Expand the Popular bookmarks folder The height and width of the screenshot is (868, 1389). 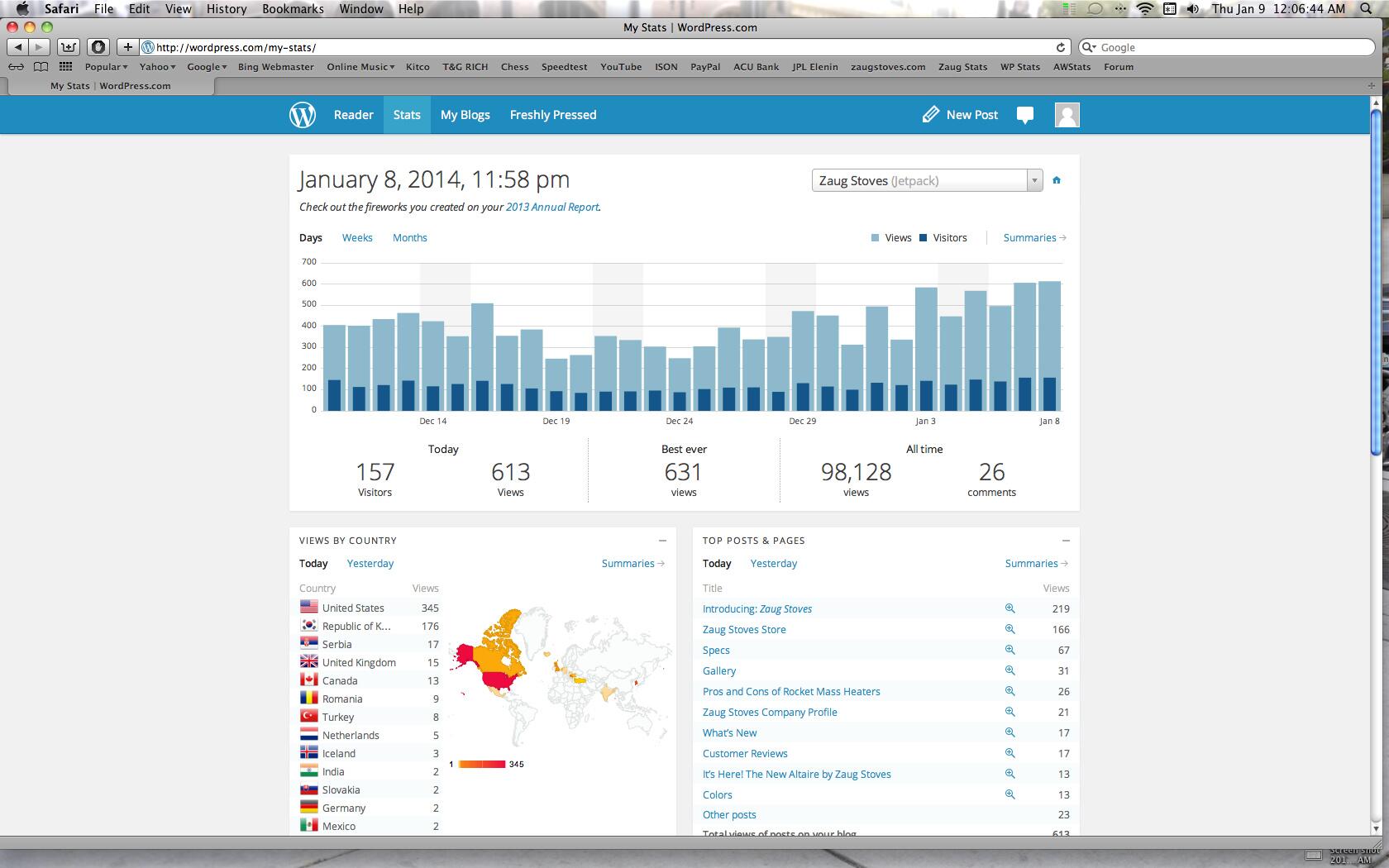[106, 67]
